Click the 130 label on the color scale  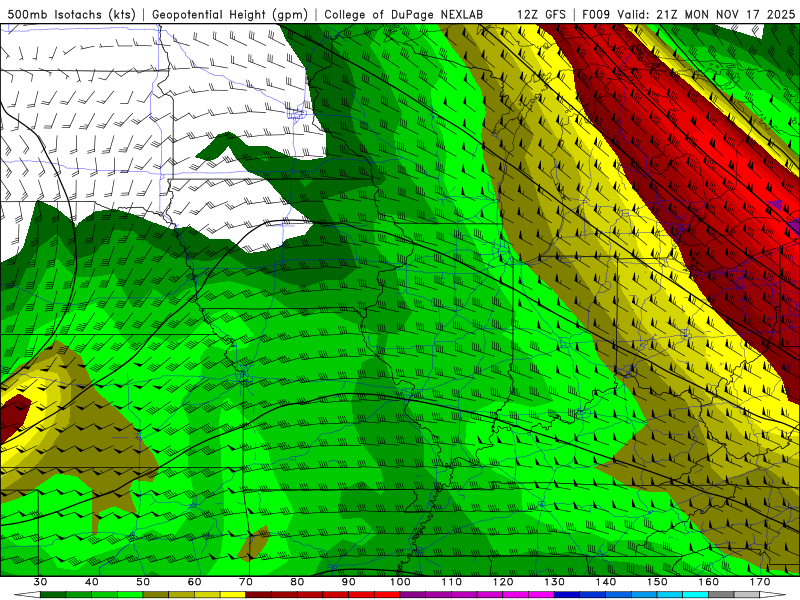tap(554, 582)
